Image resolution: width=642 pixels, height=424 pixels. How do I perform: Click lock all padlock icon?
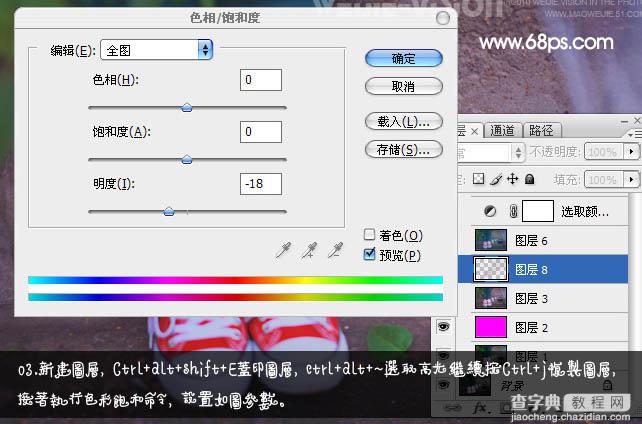(x=529, y=179)
